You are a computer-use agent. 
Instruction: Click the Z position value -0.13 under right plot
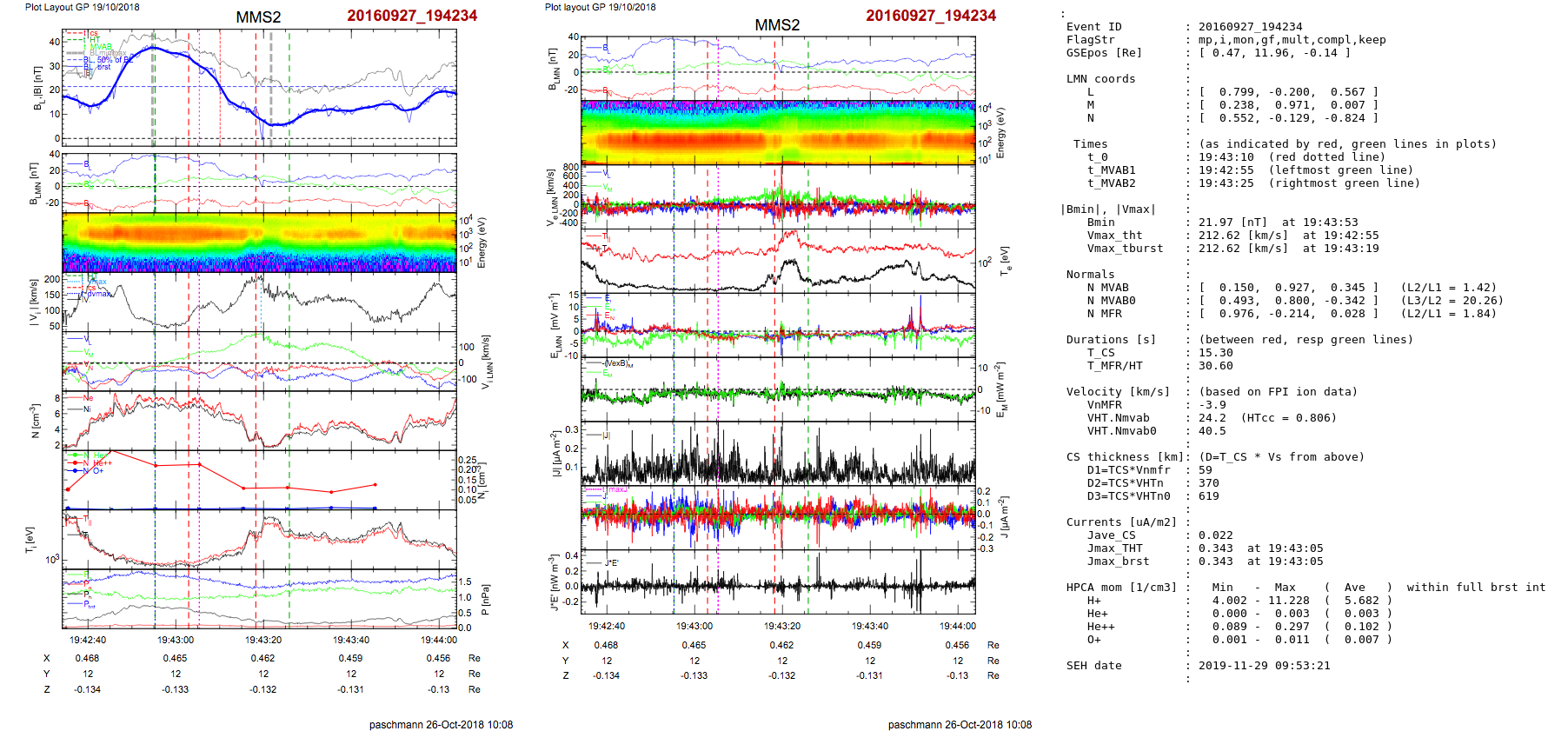[958, 675]
